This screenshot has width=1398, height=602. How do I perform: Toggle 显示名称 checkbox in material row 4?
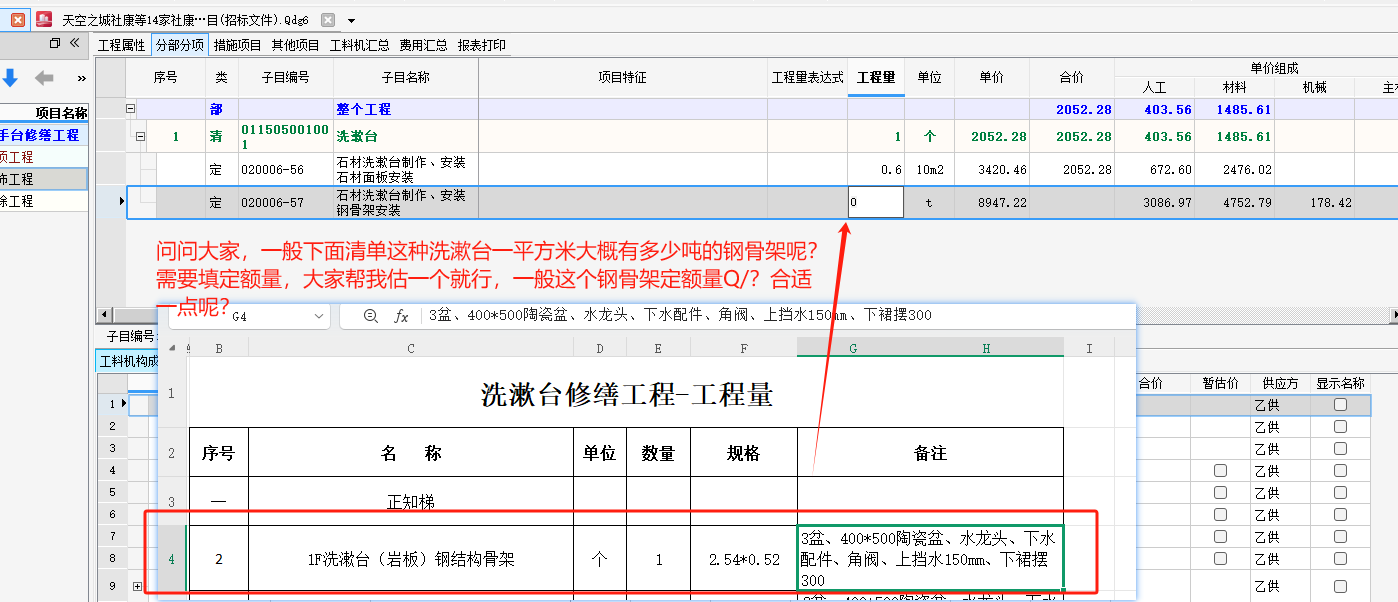tap(1340, 471)
